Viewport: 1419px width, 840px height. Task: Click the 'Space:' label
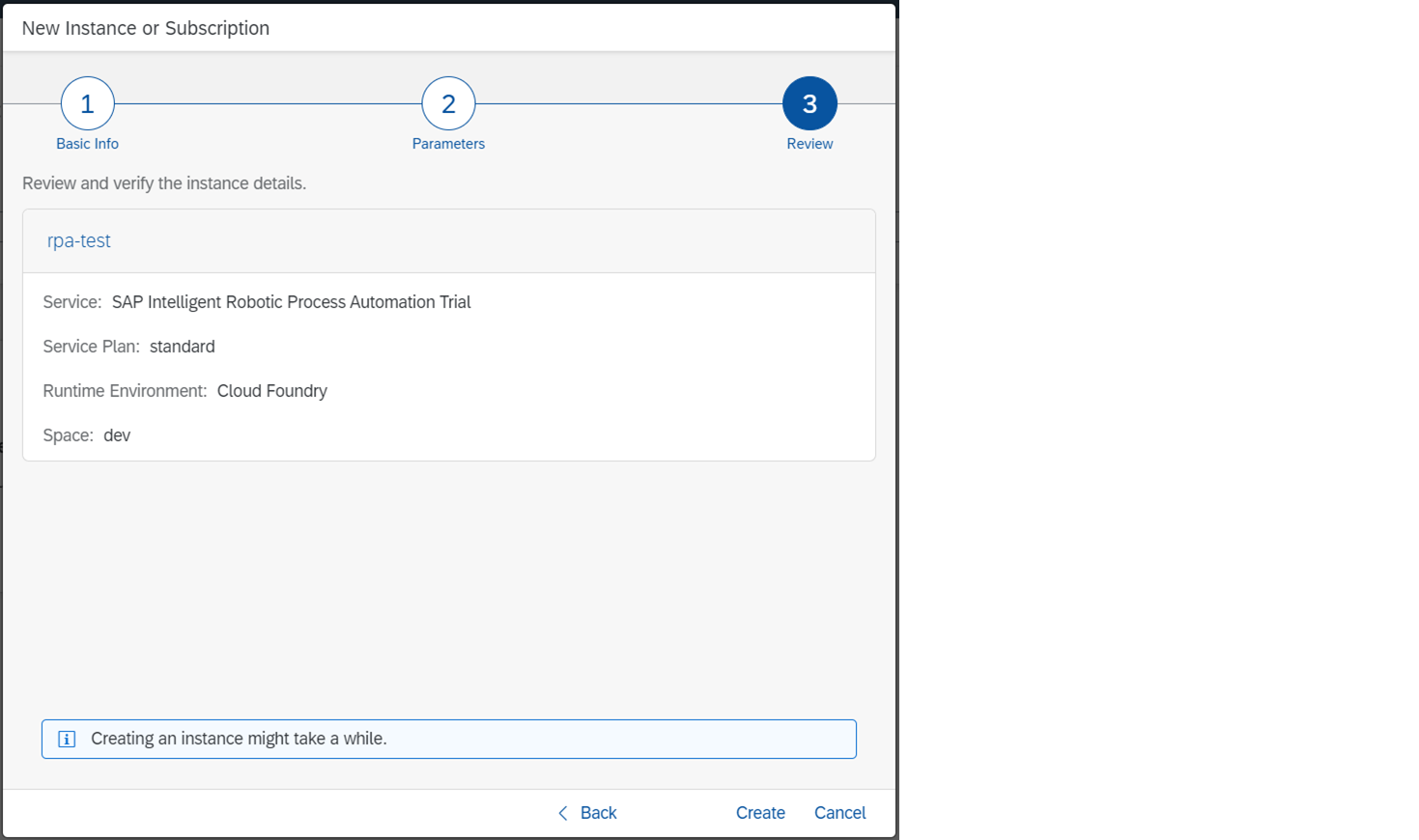tap(69, 435)
